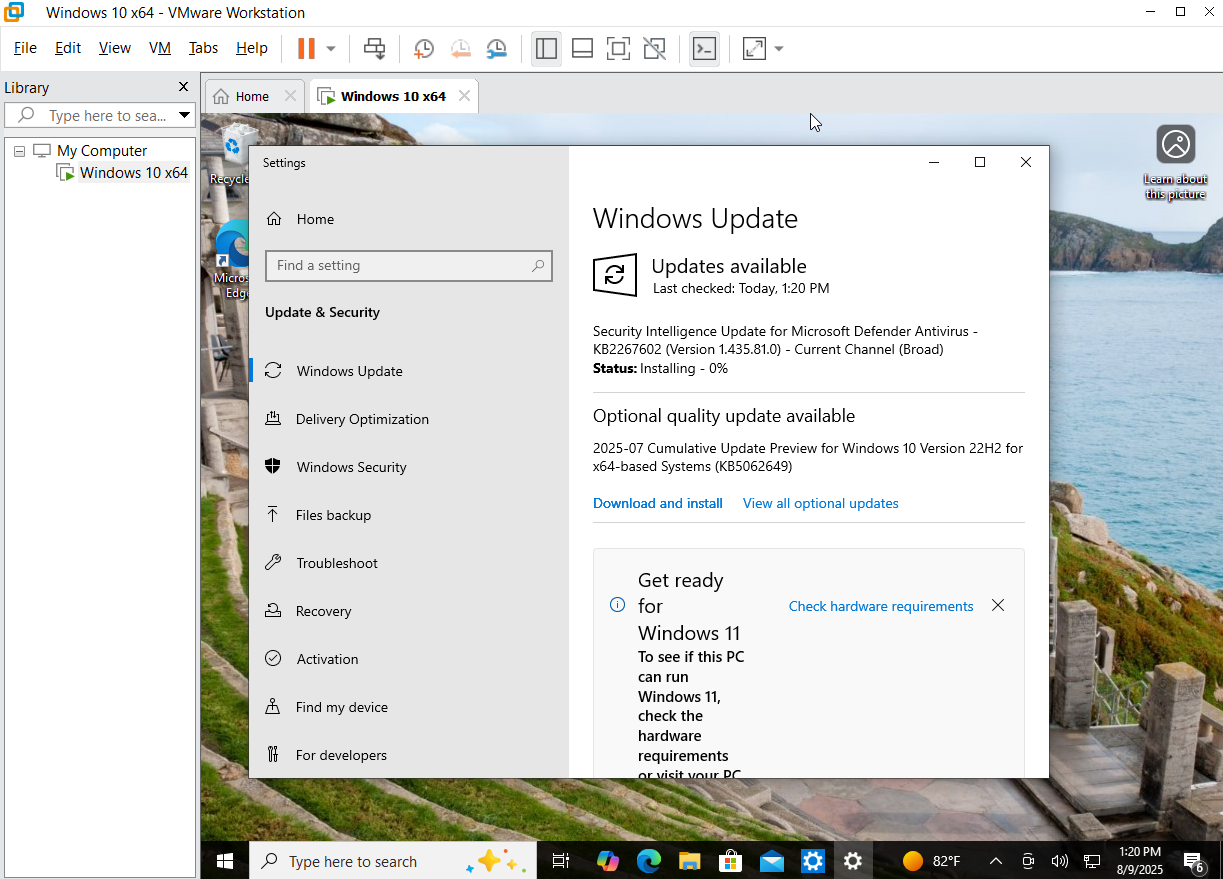The height and width of the screenshot is (879, 1223).
Task: Click Learn about this picture desktop icon
Action: click(x=1176, y=163)
